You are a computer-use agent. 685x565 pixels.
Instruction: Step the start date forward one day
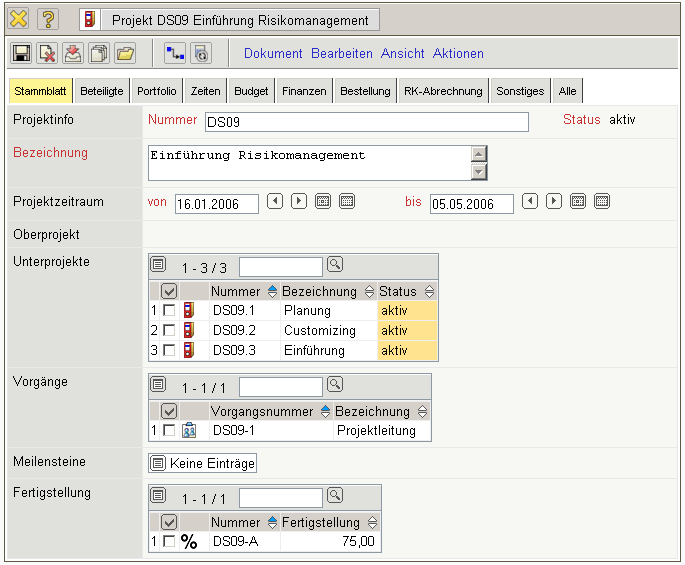pyautogui.click(x=299, y=202)
